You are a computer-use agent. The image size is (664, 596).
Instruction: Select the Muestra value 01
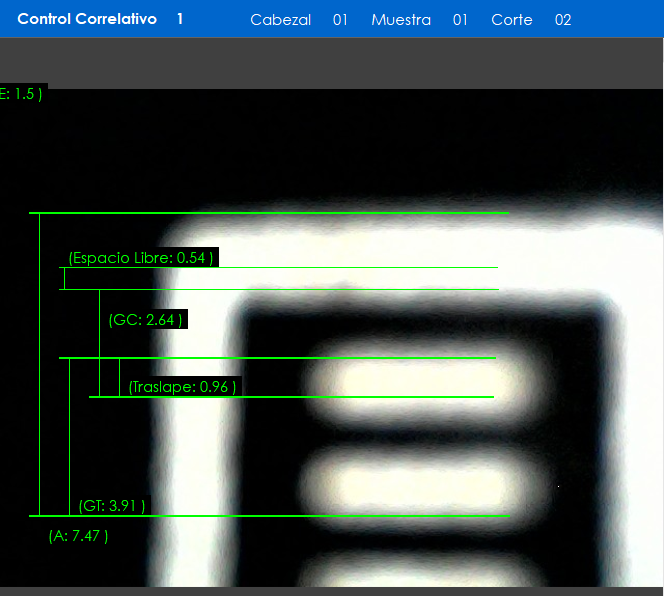tap(460, 20)
